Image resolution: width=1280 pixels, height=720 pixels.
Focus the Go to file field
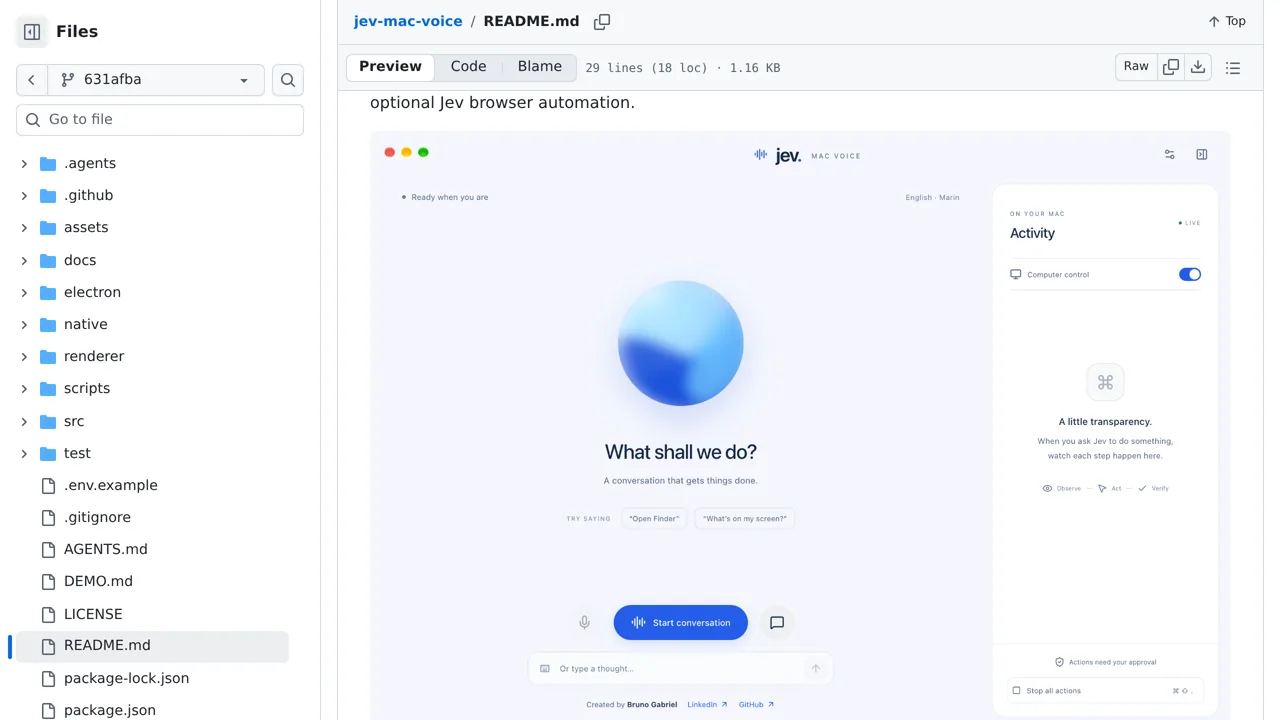click(x=160, y=120)
